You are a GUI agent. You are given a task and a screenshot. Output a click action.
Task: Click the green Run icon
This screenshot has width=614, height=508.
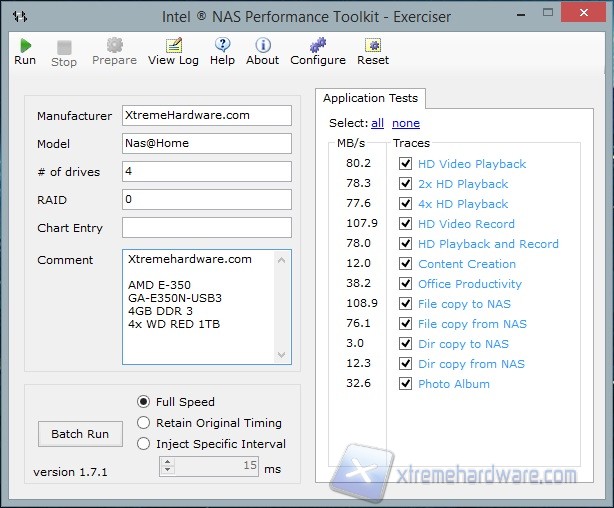pyautogui.click(x=25, y=45)
